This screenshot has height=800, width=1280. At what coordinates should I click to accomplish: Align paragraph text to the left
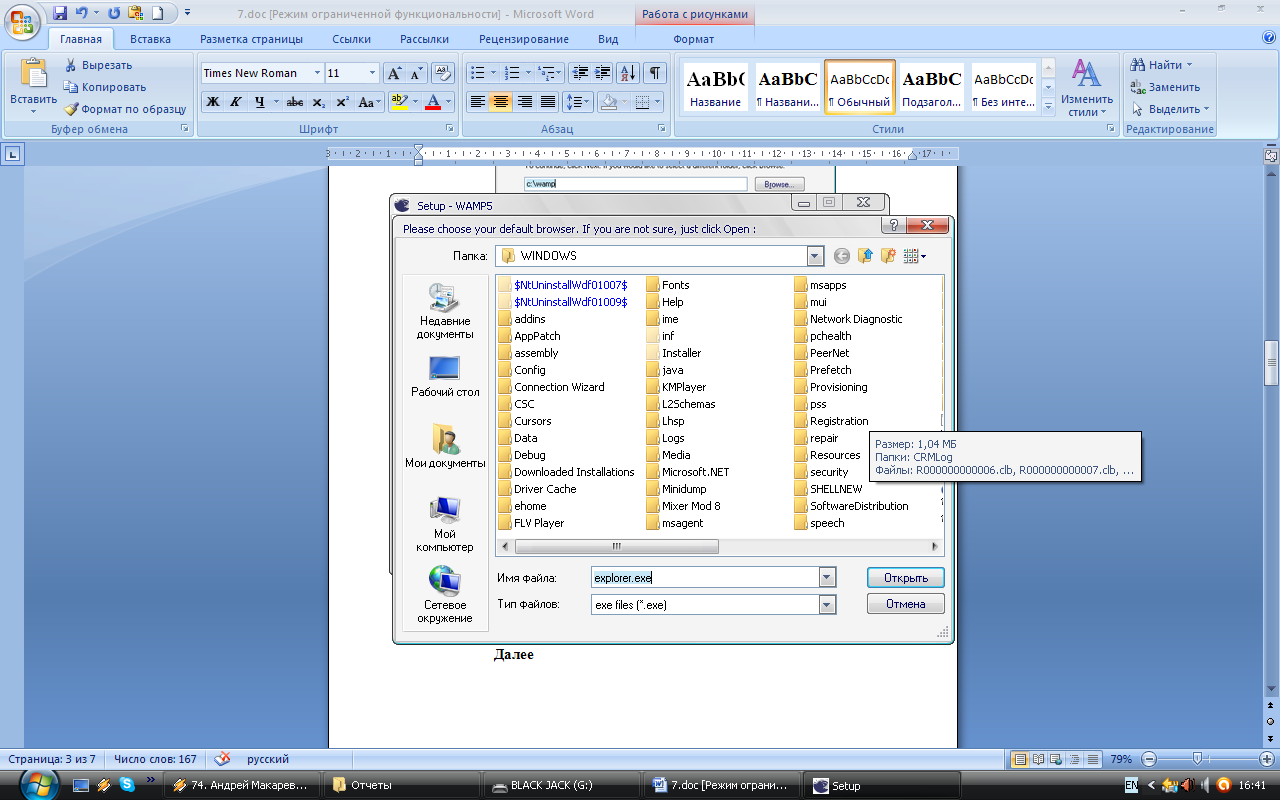tap(478, 102)
